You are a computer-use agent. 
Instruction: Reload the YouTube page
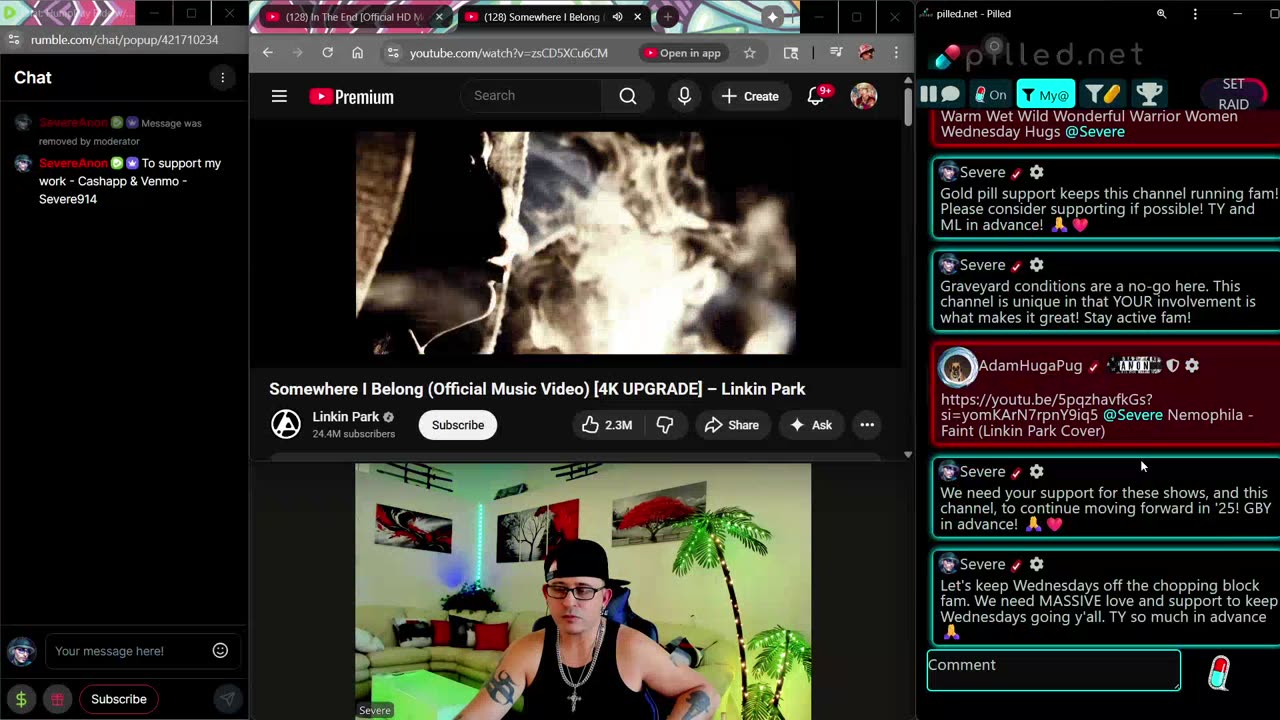pos(327,53)
